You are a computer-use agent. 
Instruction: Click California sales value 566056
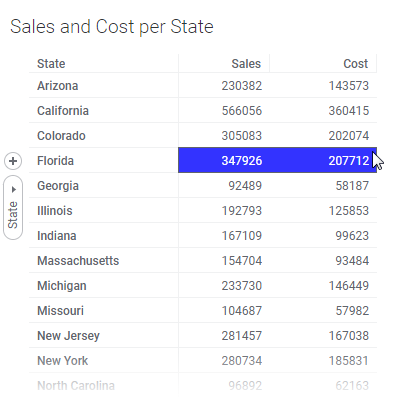(242, 111)
